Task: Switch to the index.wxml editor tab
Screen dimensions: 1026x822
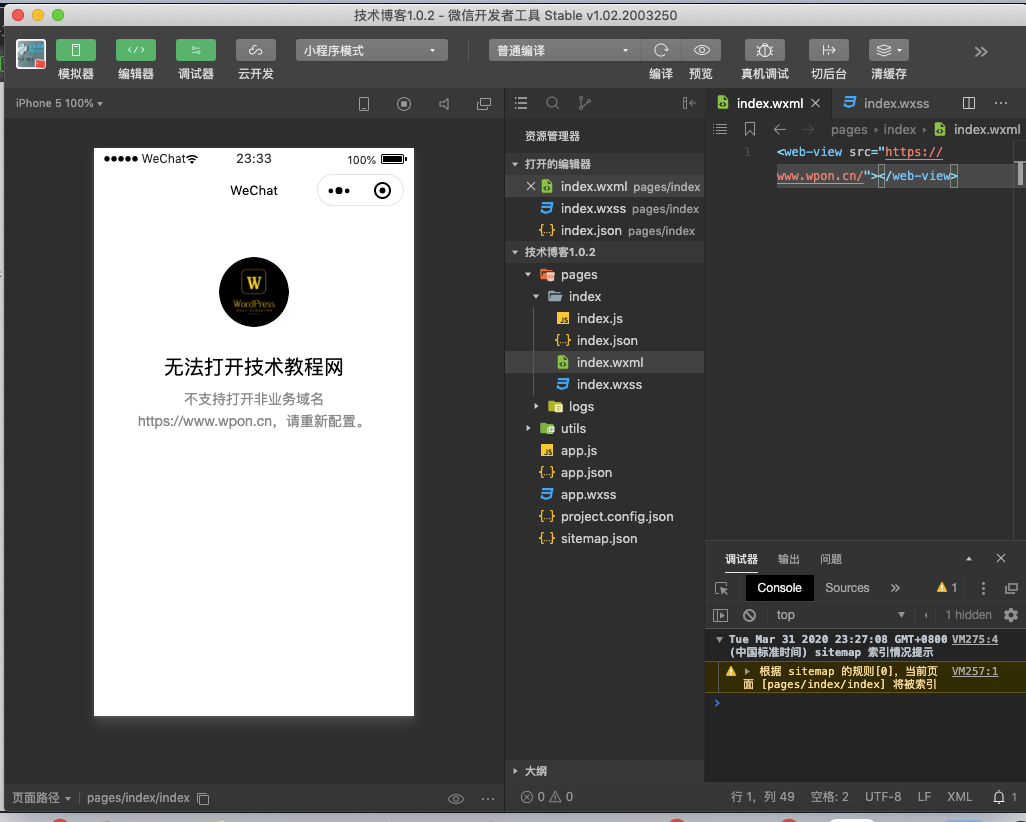Action: pos(770,103)
